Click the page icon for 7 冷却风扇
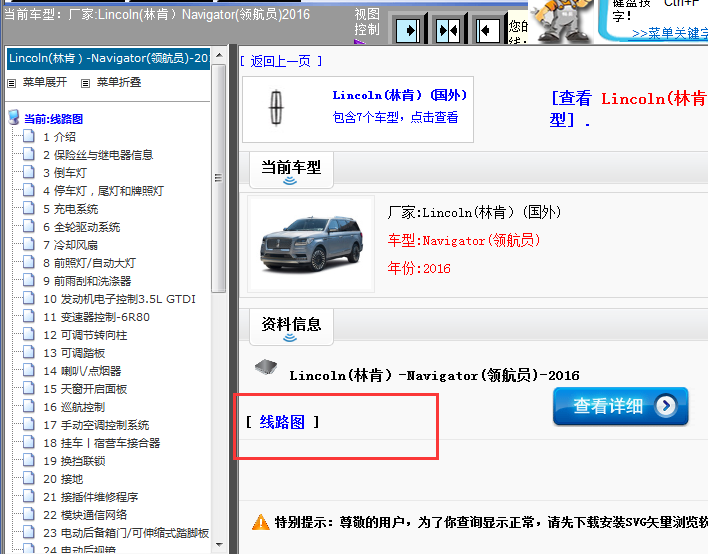Viewport: 708px width, 554px height. 28,244
